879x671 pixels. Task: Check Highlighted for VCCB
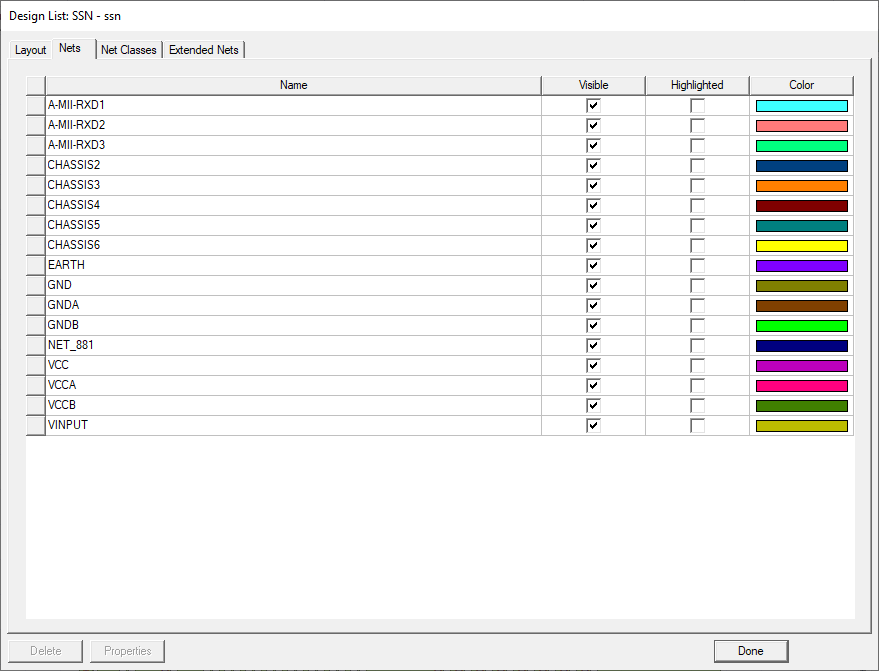click(x=697, y=405)
